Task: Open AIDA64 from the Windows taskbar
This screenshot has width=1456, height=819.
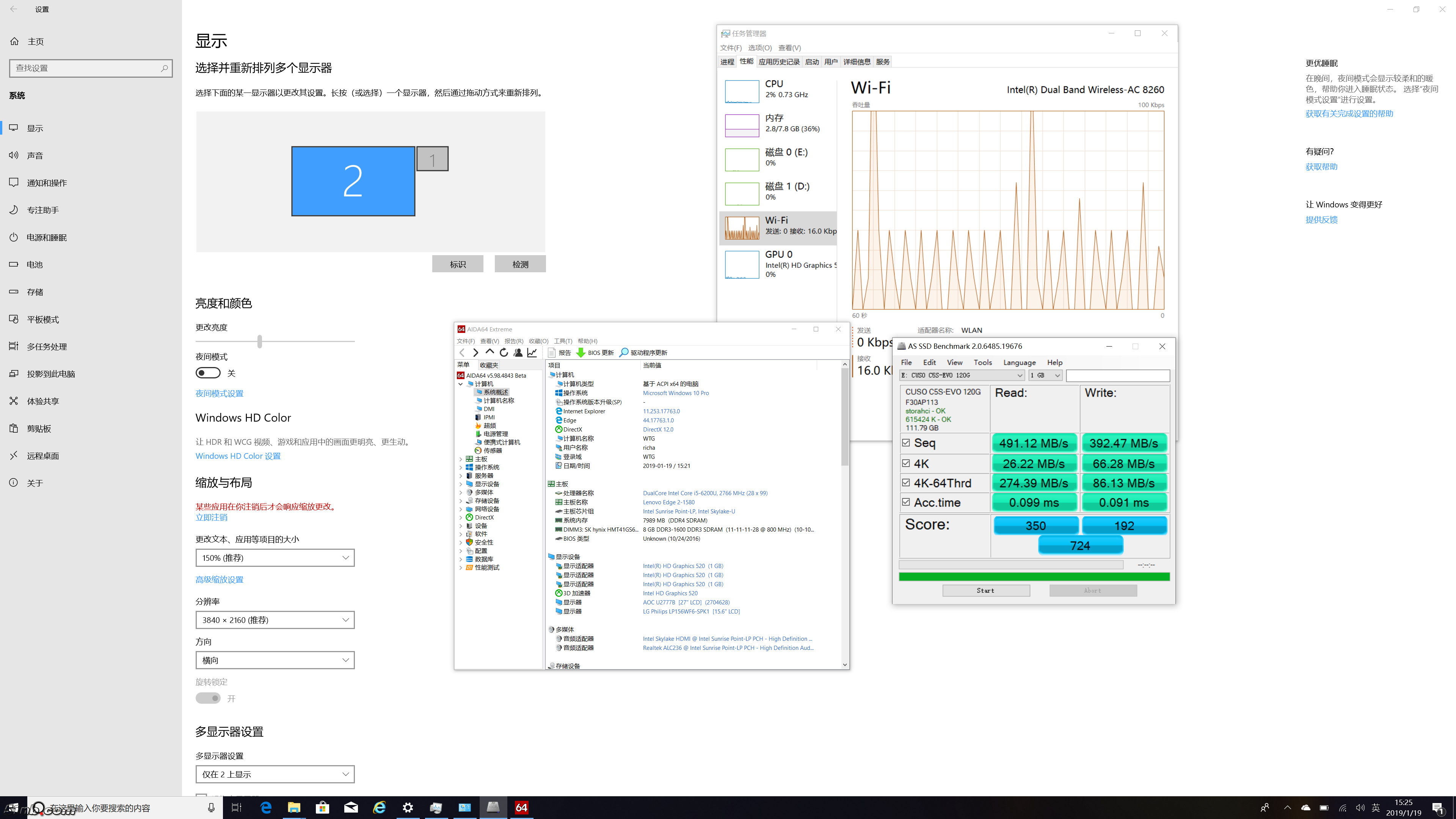Action: 521,807
